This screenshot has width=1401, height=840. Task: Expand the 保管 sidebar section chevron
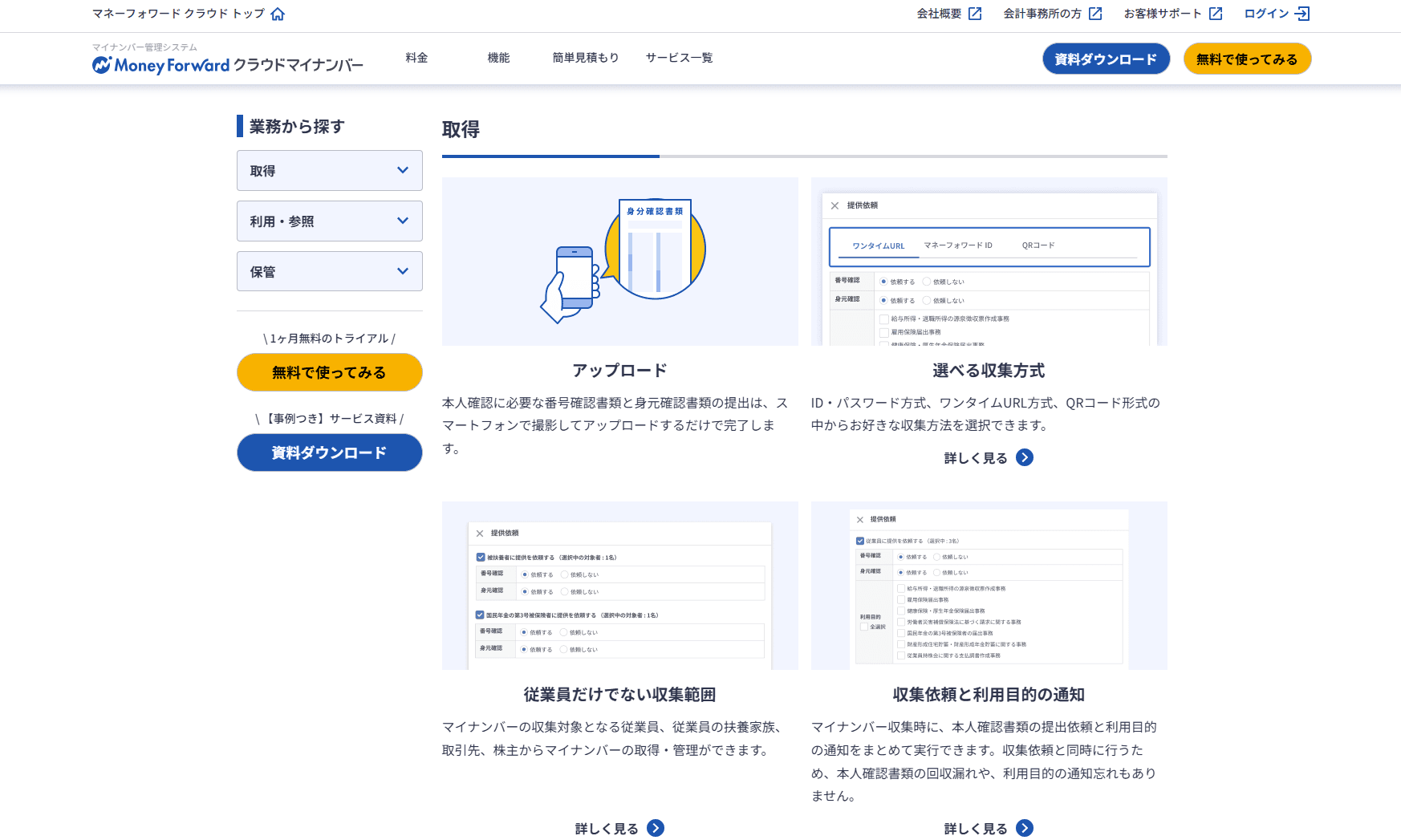pos(403,271)
